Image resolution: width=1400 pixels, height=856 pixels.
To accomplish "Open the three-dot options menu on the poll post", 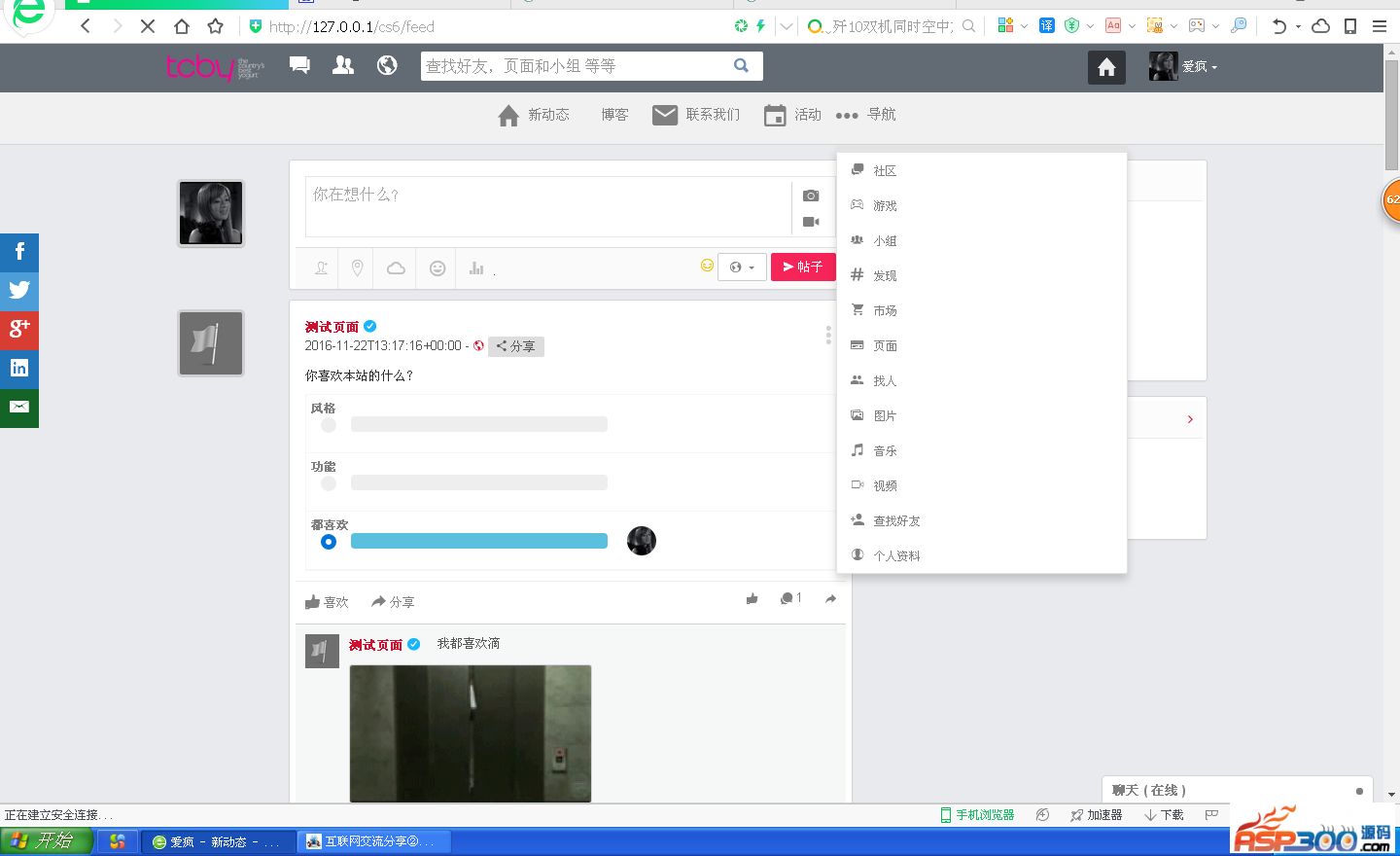I will (828, 336).
